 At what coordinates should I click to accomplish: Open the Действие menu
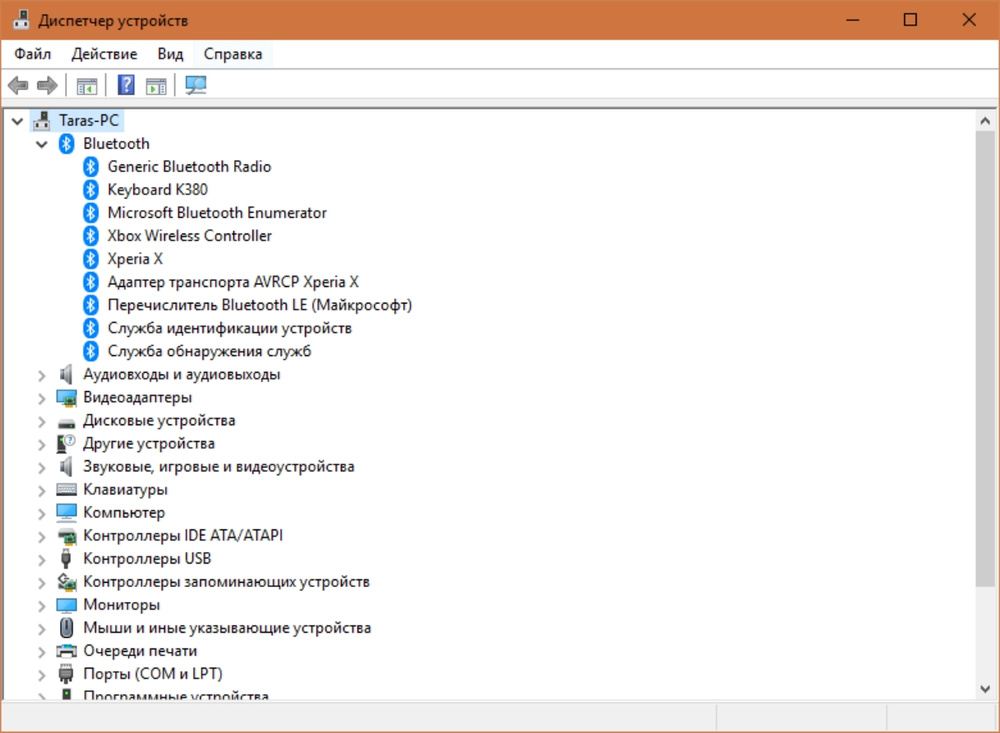click(x=104, y=54)
